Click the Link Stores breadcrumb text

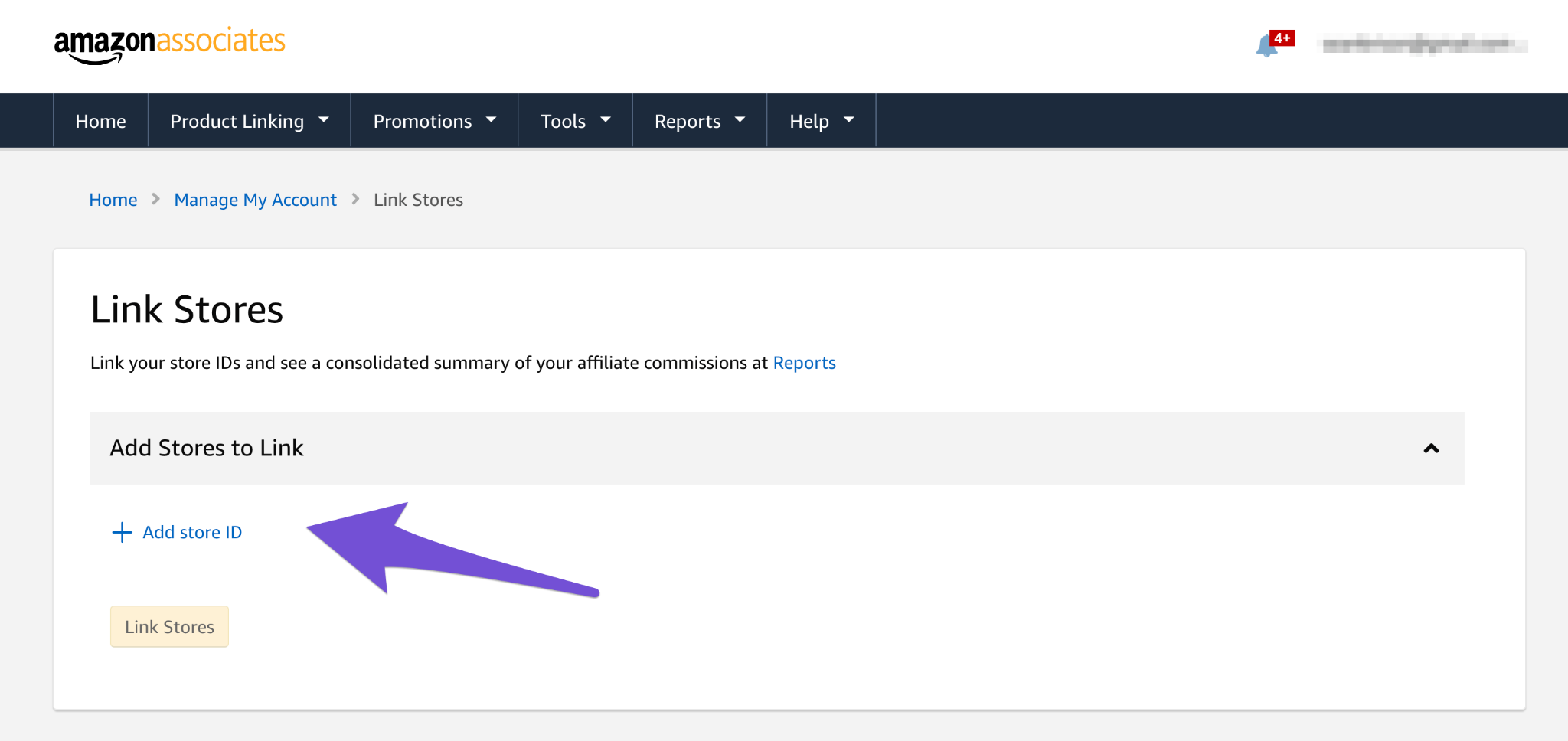tap(418, 200)
